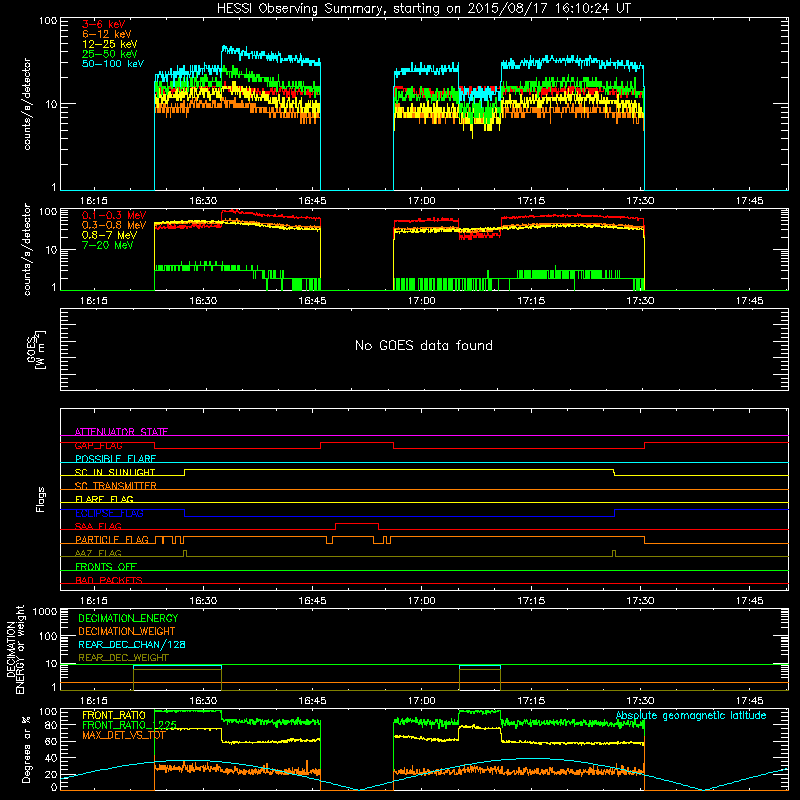Click the HESSI Observing Summary title text

click(423, 9)
